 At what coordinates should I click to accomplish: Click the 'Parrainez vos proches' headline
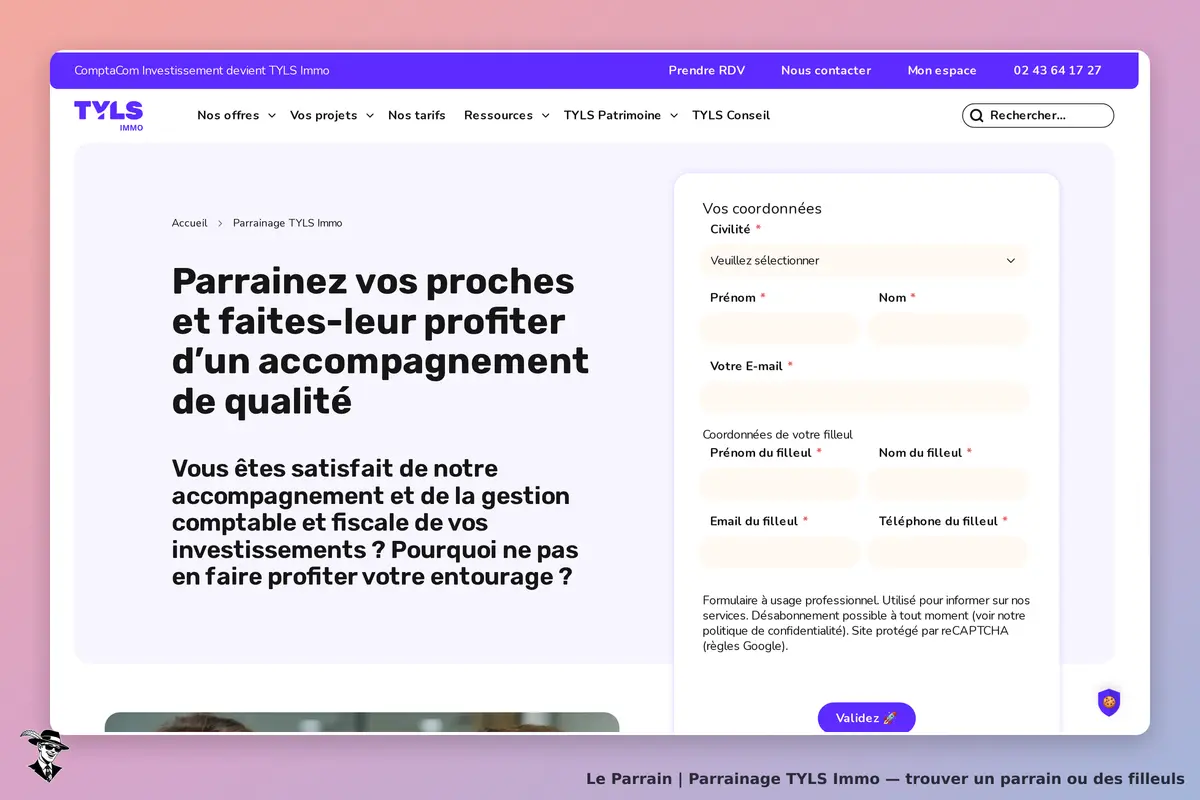381,341
